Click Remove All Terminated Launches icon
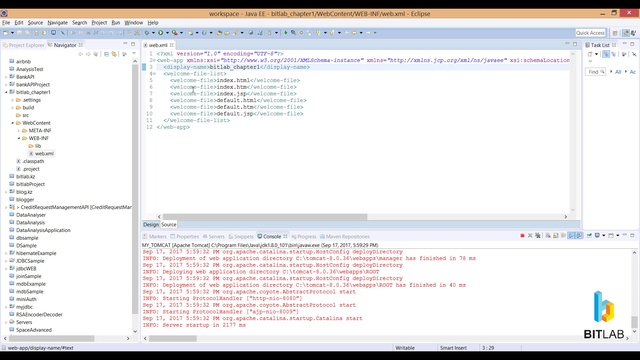Screen dimensions: 640x360 coord(538,236)
